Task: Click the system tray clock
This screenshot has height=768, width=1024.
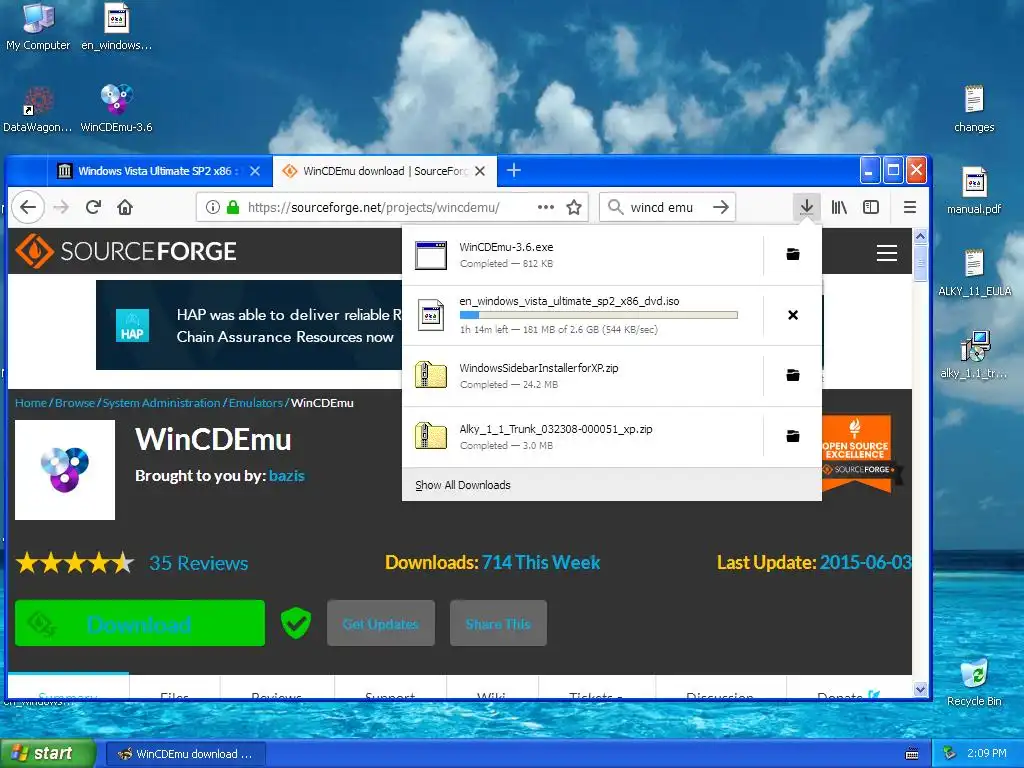Action: click(x=987, y=753)
